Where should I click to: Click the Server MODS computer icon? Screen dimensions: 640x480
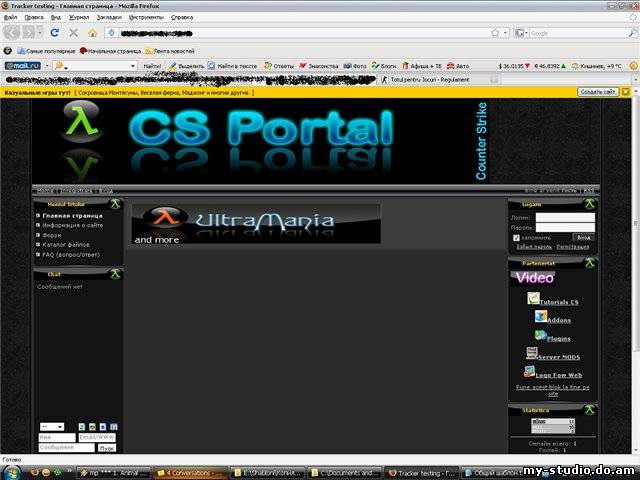pyautogui.click(x=532, y=353)
